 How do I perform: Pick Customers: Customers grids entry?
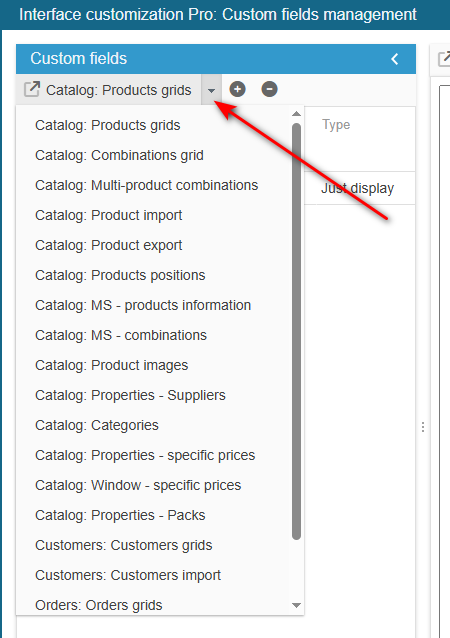click(124, 545)
